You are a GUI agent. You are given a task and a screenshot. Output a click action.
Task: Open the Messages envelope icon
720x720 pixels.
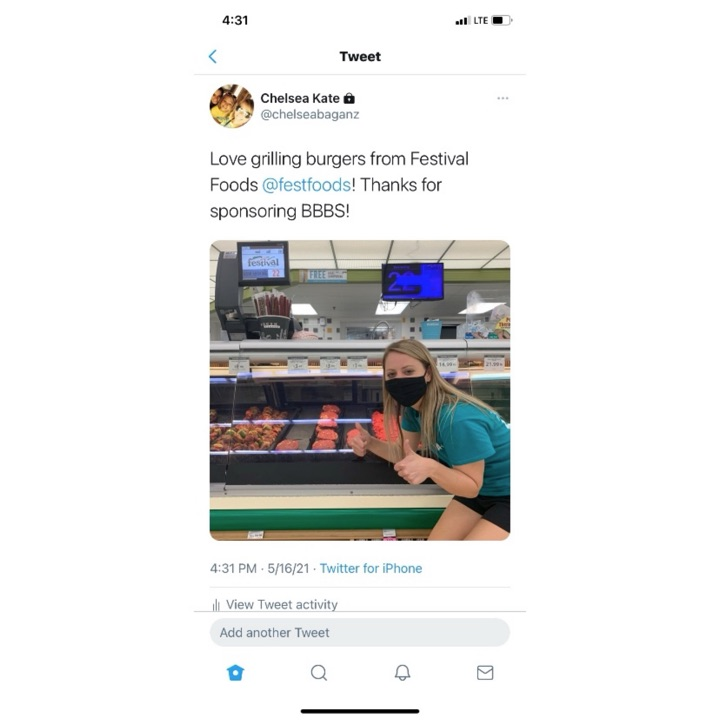pyautogui.click(x=485, y=673)
